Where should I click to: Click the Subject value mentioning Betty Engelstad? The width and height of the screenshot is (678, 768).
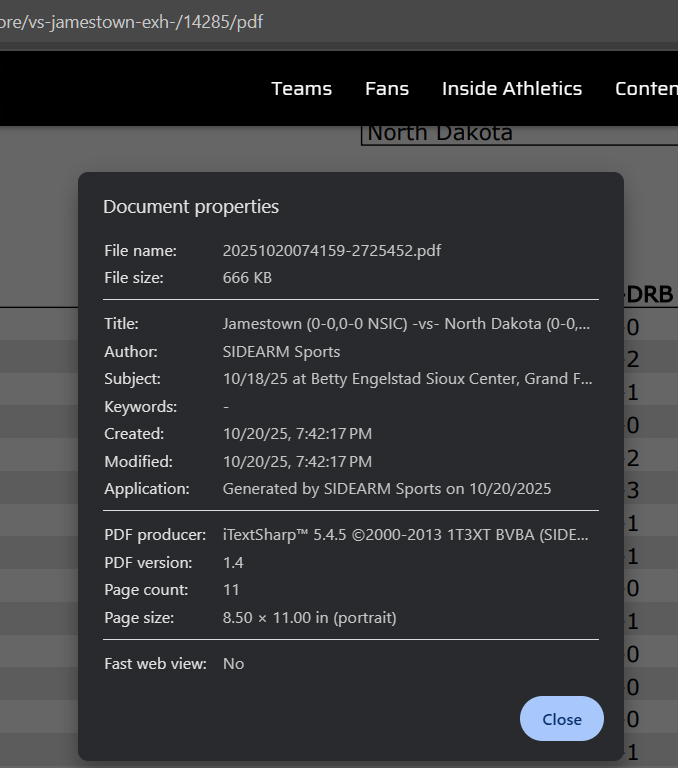pyautogui.click(x=406, y=379)
